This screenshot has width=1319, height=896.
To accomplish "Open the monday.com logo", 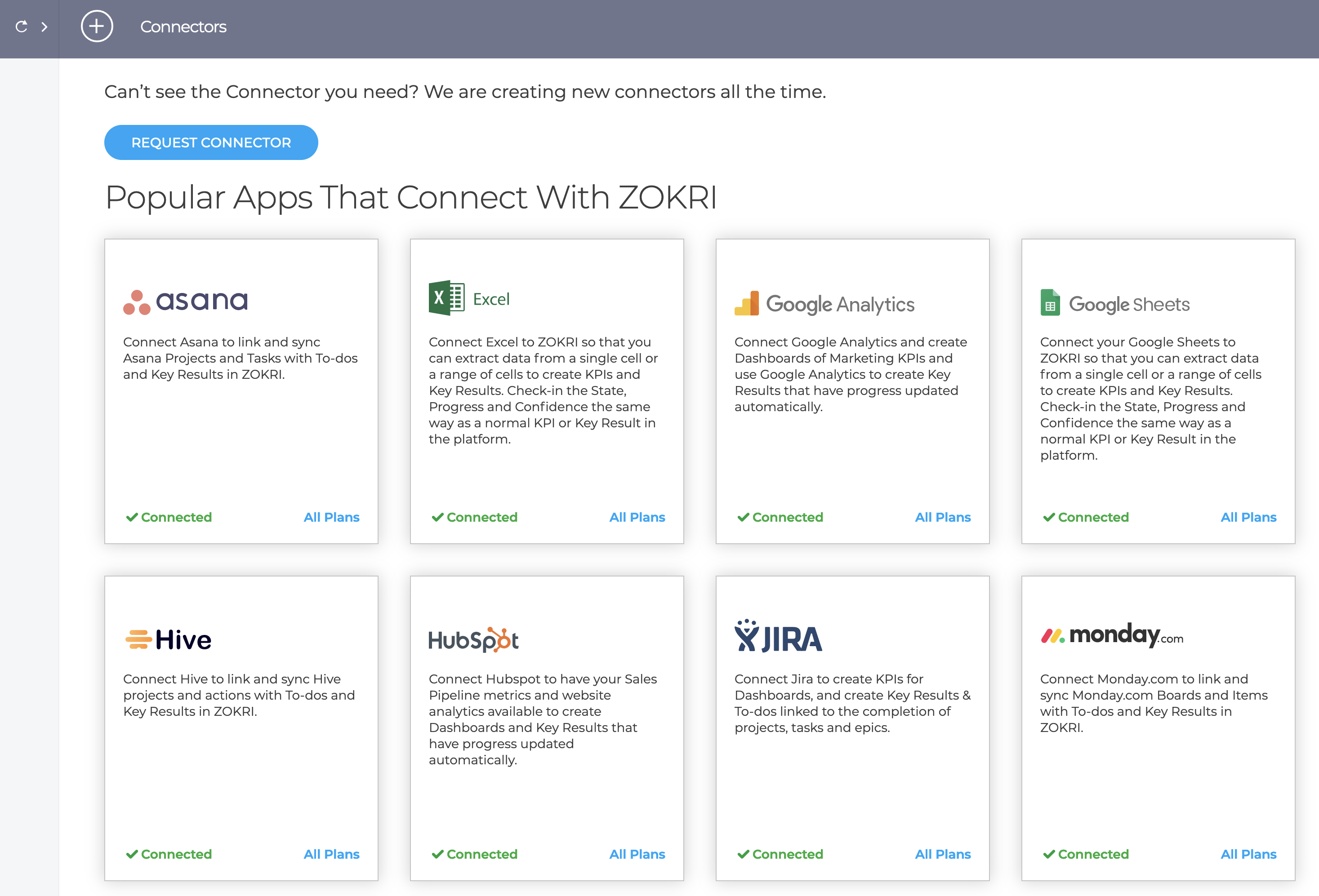I will (1112, 635).
